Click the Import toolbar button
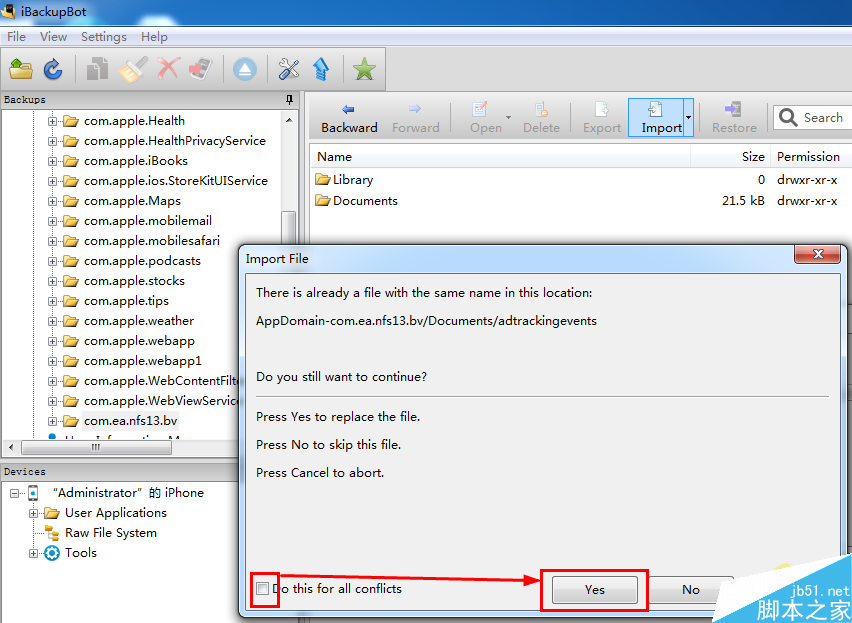 tap(656, 118)
